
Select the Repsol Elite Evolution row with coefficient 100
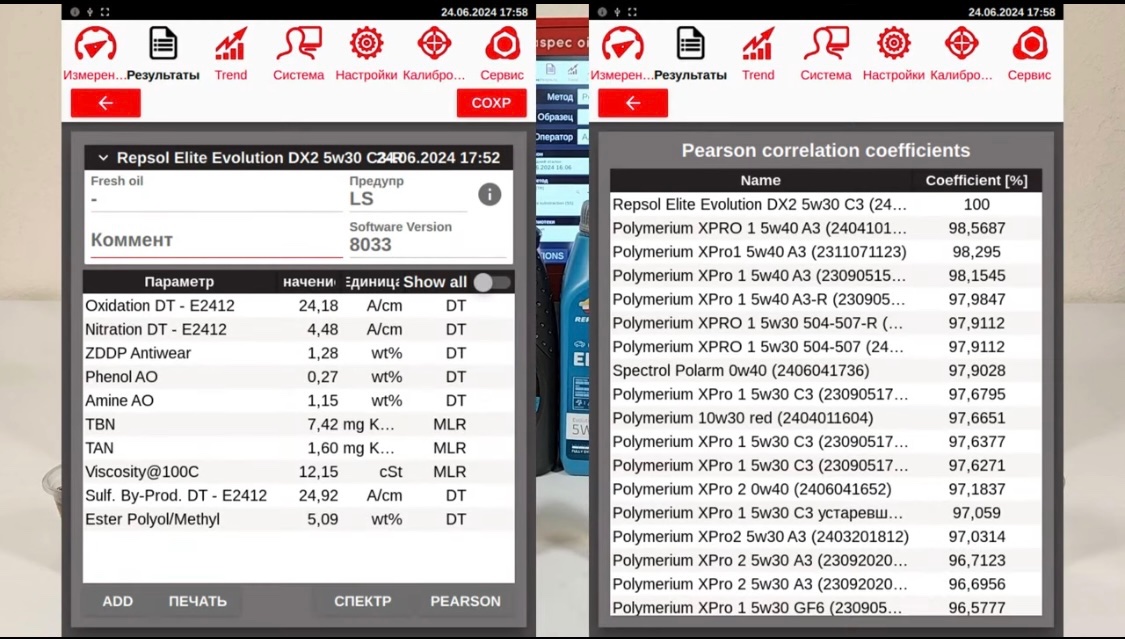click(826, 204)
